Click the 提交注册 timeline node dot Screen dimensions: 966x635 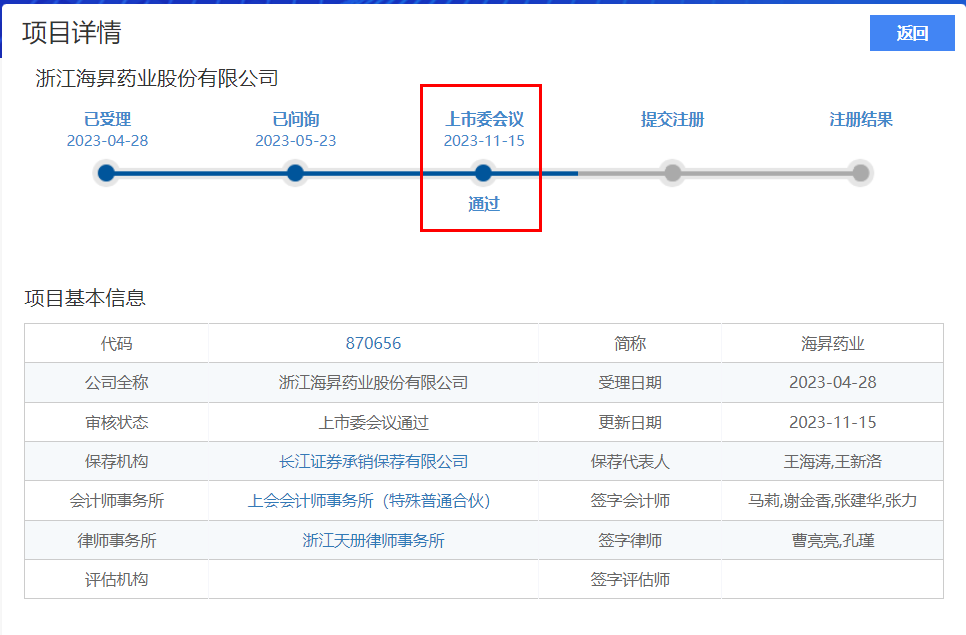coord(672,173)
